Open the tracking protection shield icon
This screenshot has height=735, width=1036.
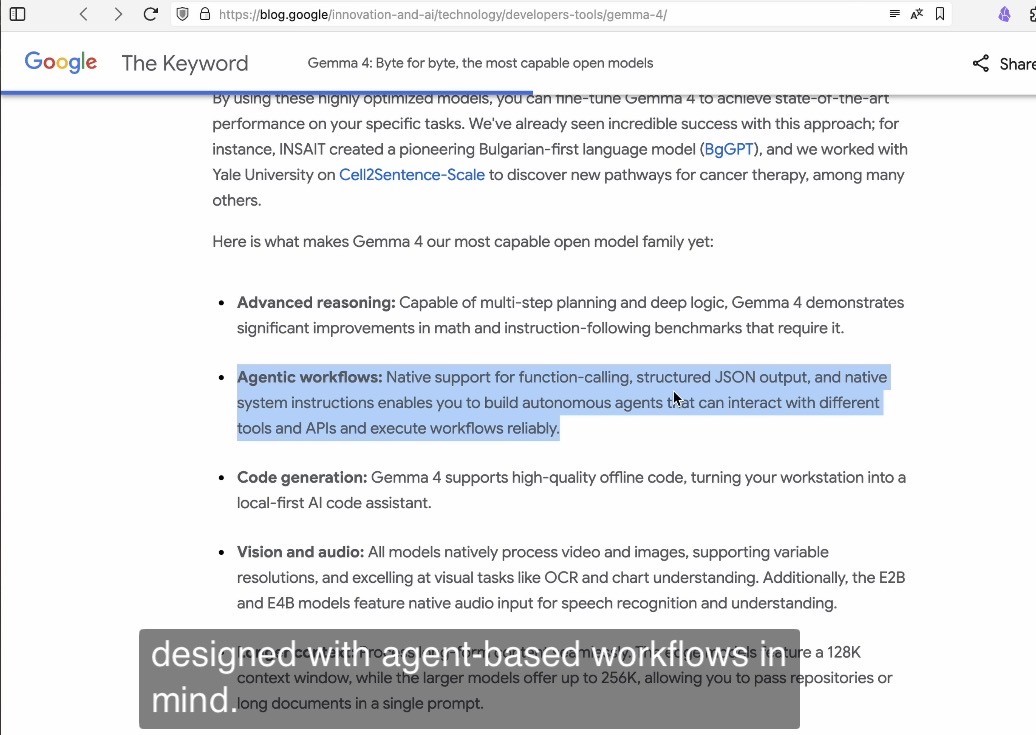(x=183, y=14)
